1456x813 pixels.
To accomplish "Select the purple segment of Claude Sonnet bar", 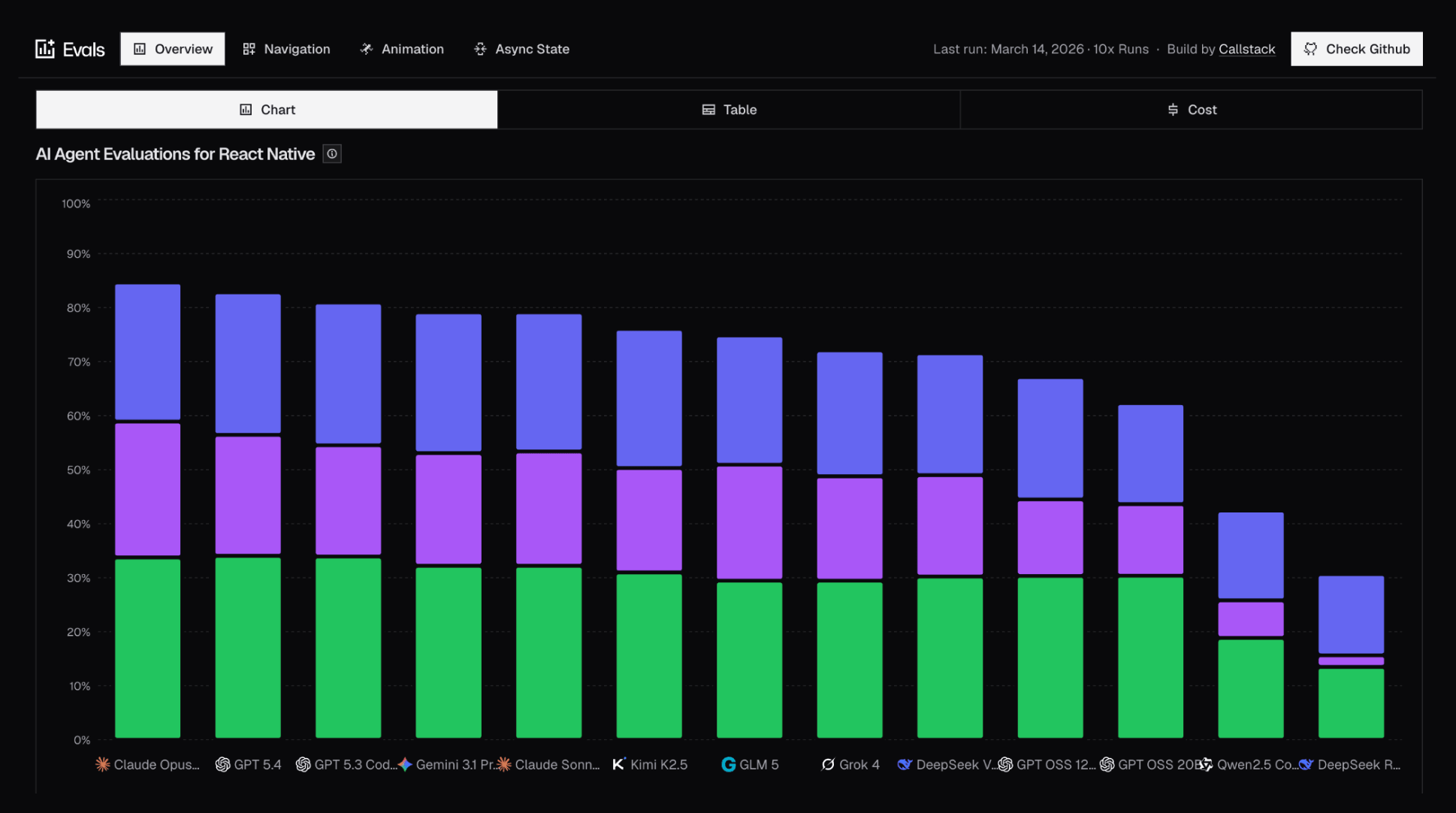I will click(x=549, y=509).
